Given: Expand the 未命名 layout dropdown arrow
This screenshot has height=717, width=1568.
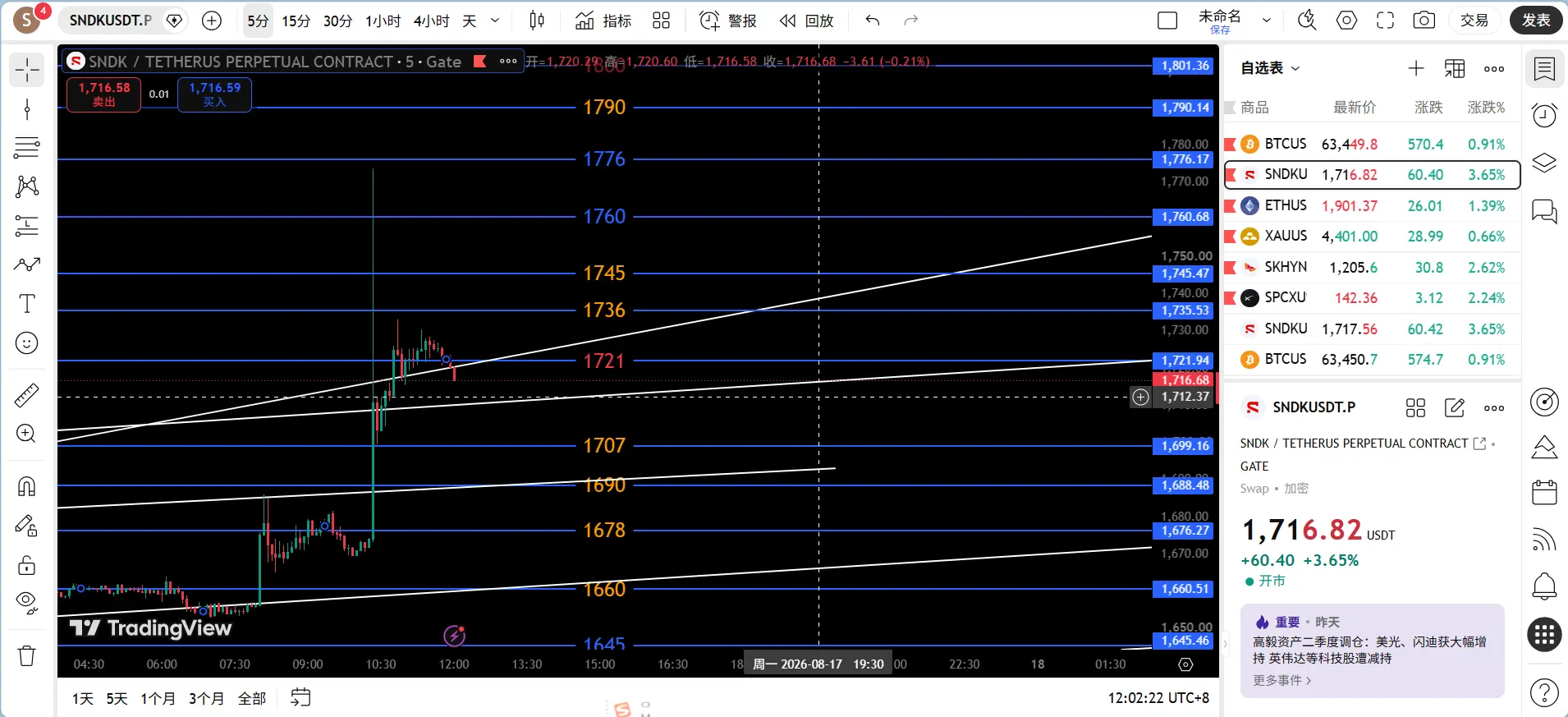Looking at the screenshot, I should point(1267,21).
